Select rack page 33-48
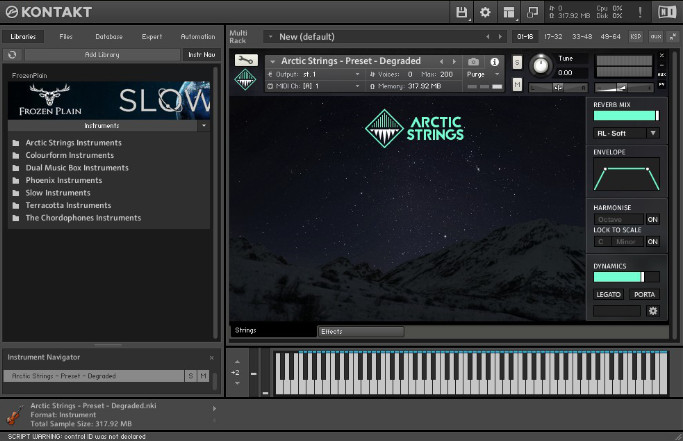 582,37
